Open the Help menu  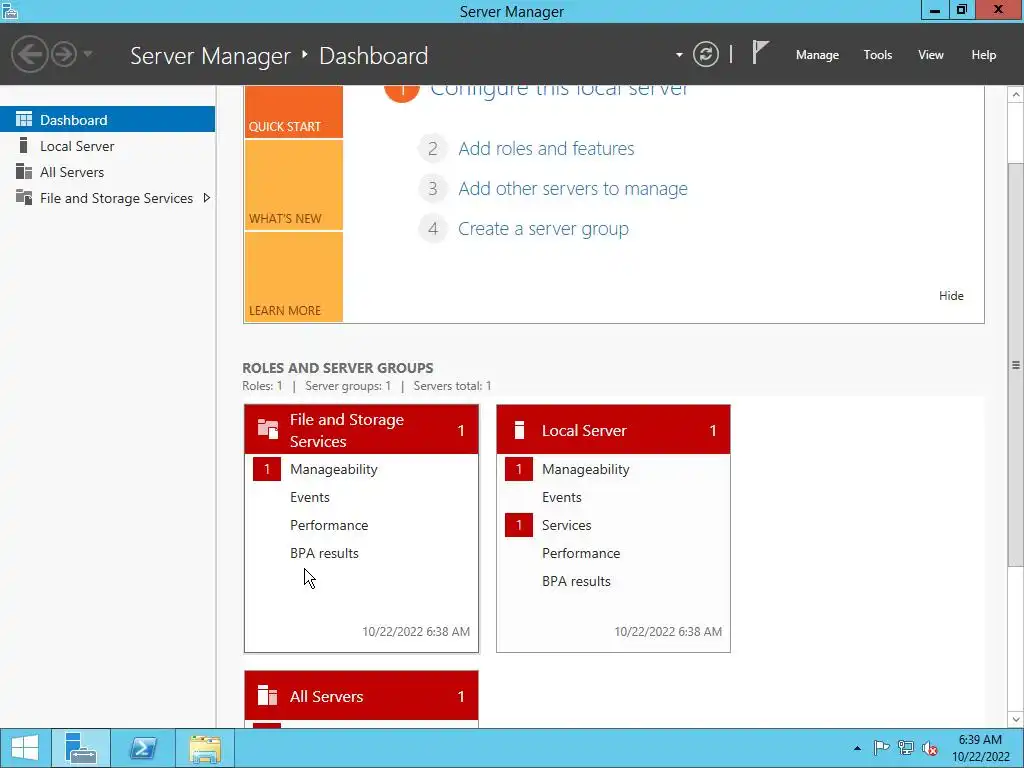pyautogui.click(x=984, y=55)
